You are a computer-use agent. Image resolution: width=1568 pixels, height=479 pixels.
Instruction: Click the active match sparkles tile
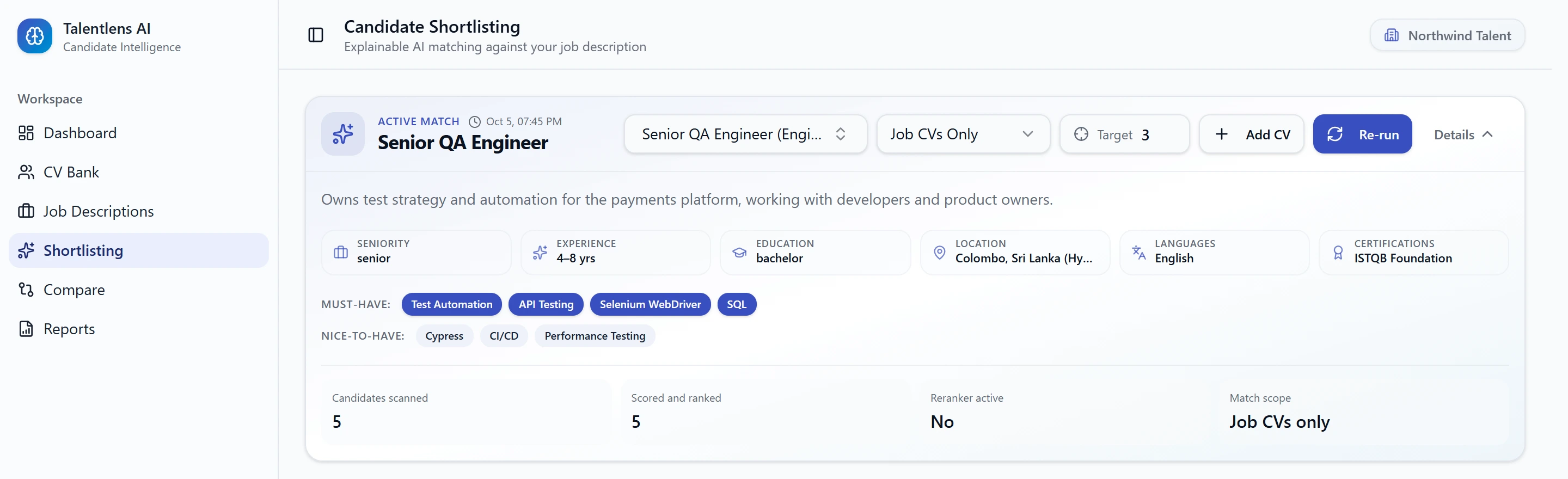click(342, 134)
